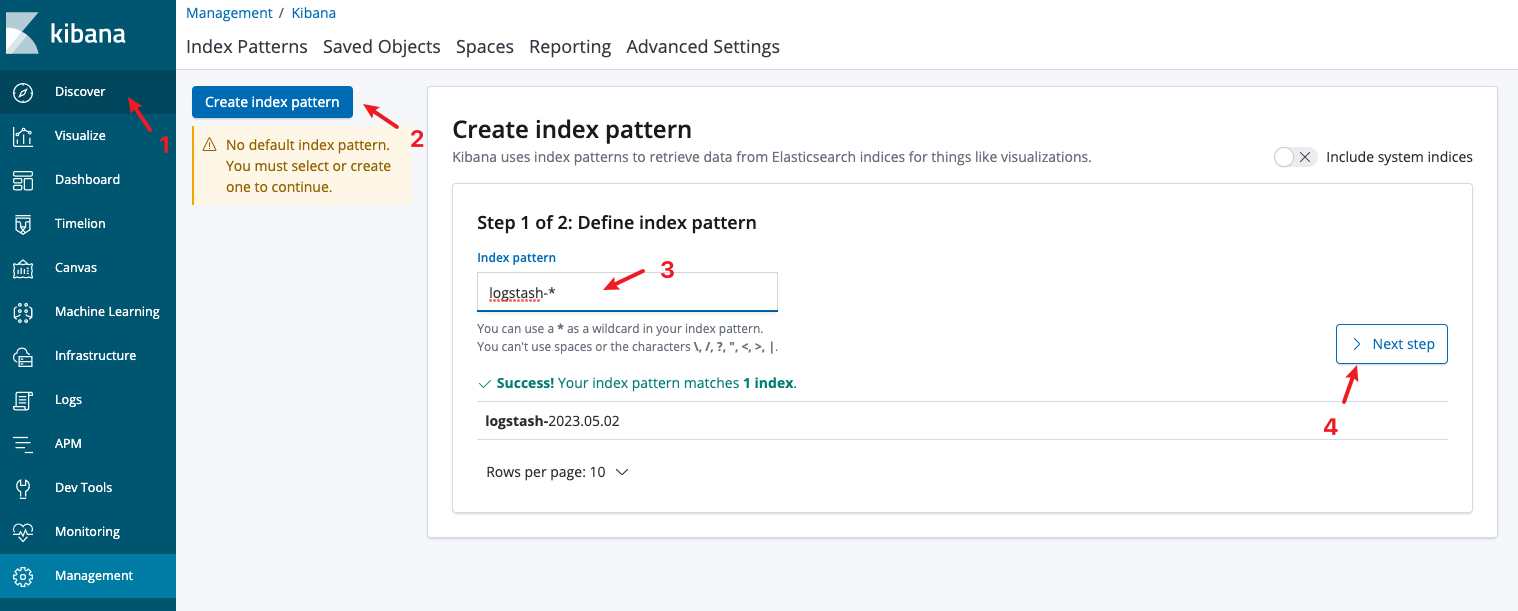Select Timelion label in sidebar
Viewport: 1518px width, 611px height.
click(x=80, y=224)
